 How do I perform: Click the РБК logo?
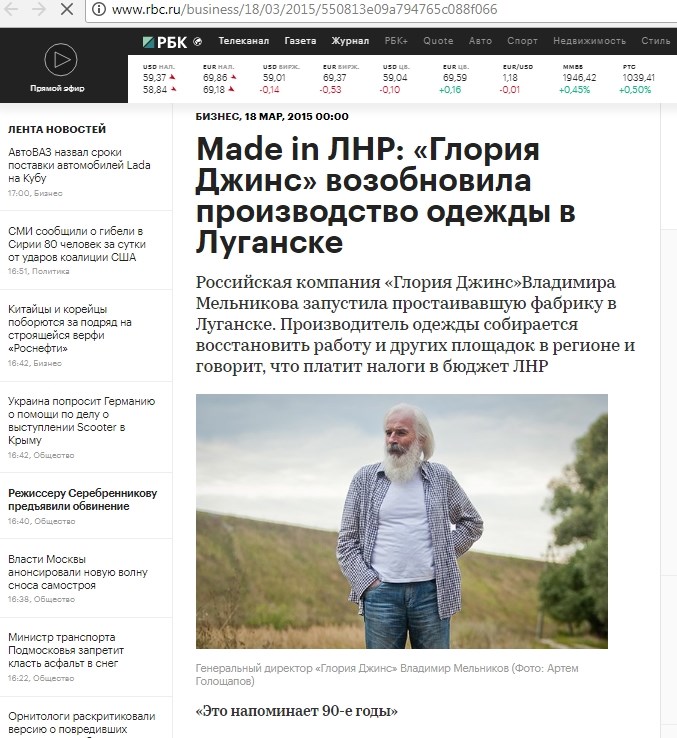(x=164, y=42)
